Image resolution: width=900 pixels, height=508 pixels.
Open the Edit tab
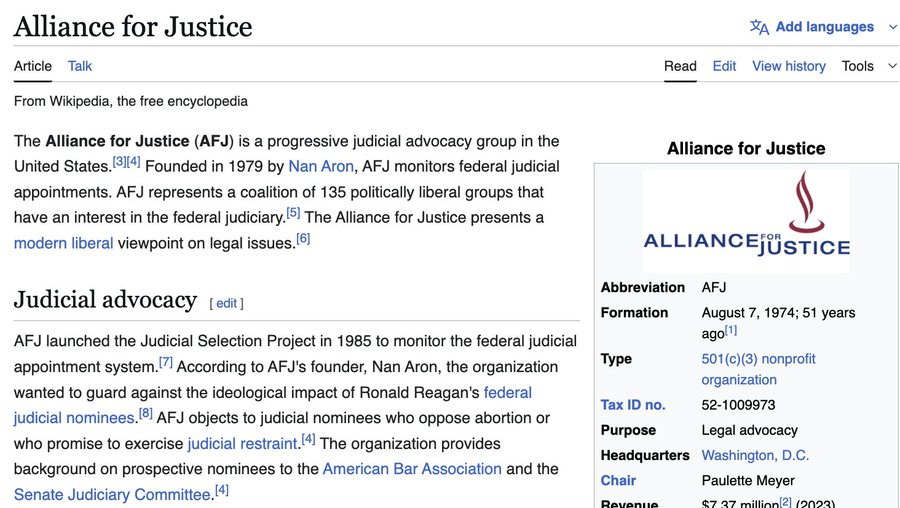tap(724, 66)
